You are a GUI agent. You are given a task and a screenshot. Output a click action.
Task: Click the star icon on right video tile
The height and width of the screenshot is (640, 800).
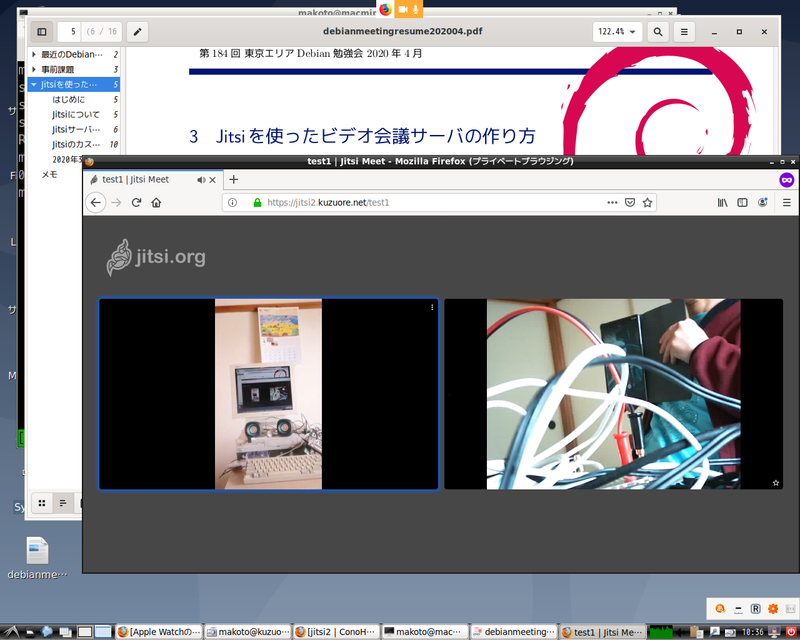click(776, 482)
